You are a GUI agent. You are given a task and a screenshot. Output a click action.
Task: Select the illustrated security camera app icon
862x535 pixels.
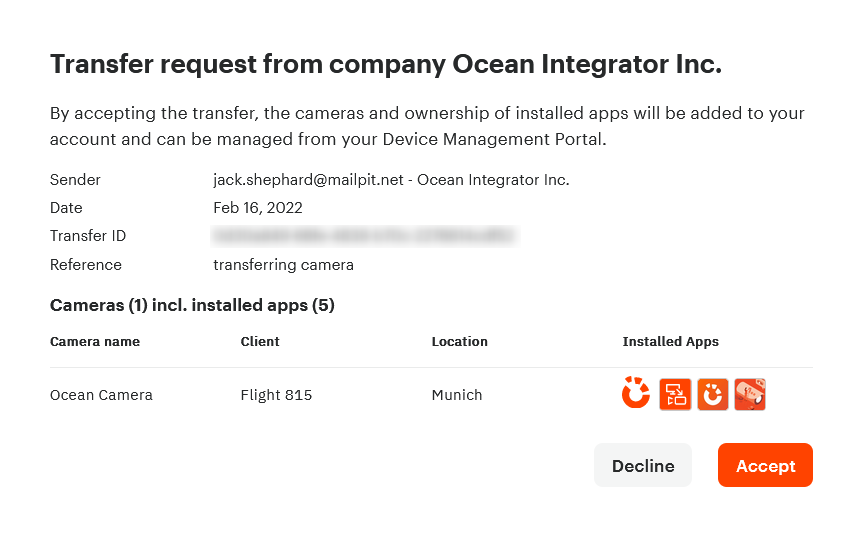750,394
